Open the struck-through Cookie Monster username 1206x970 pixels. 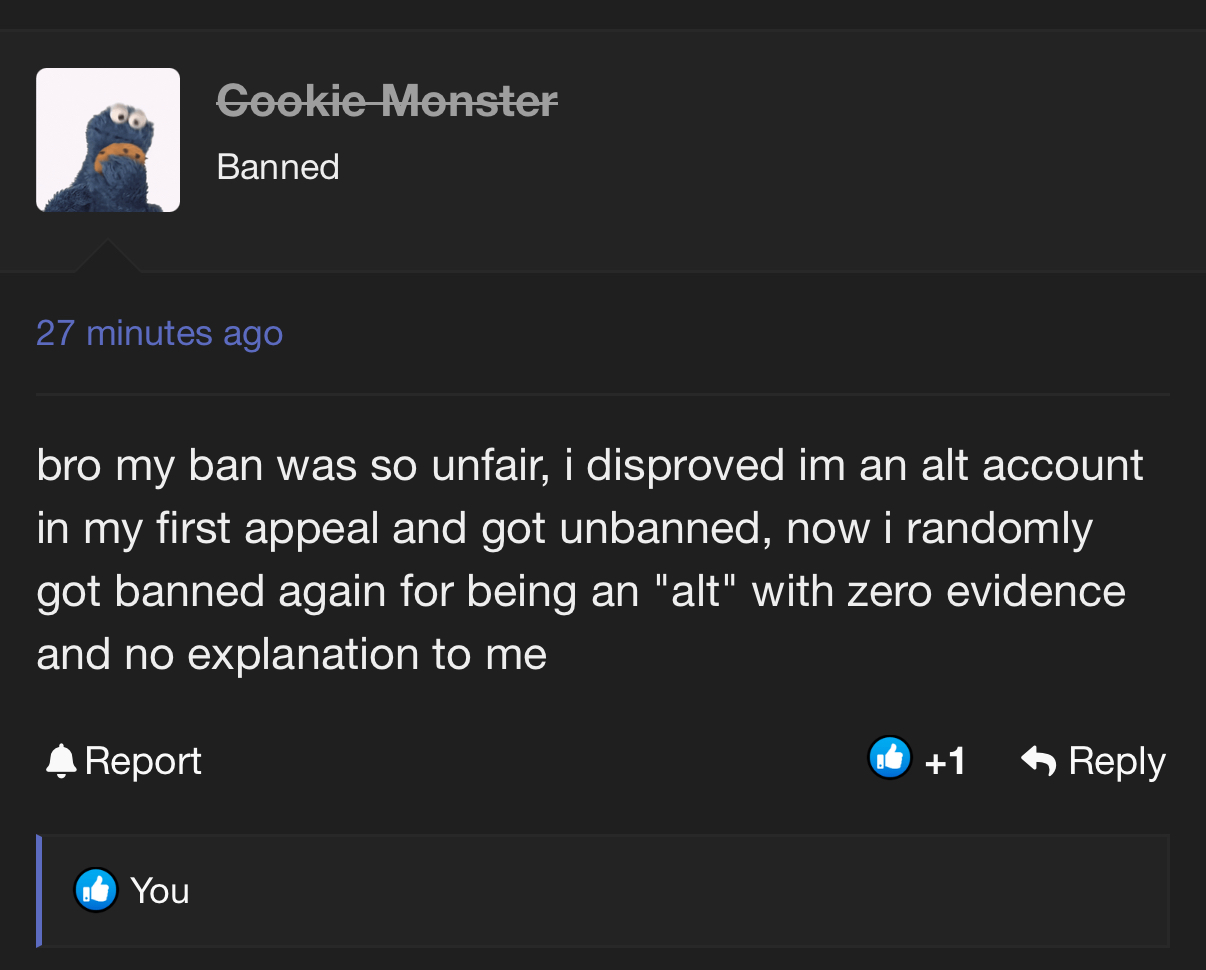click(387, 100)
